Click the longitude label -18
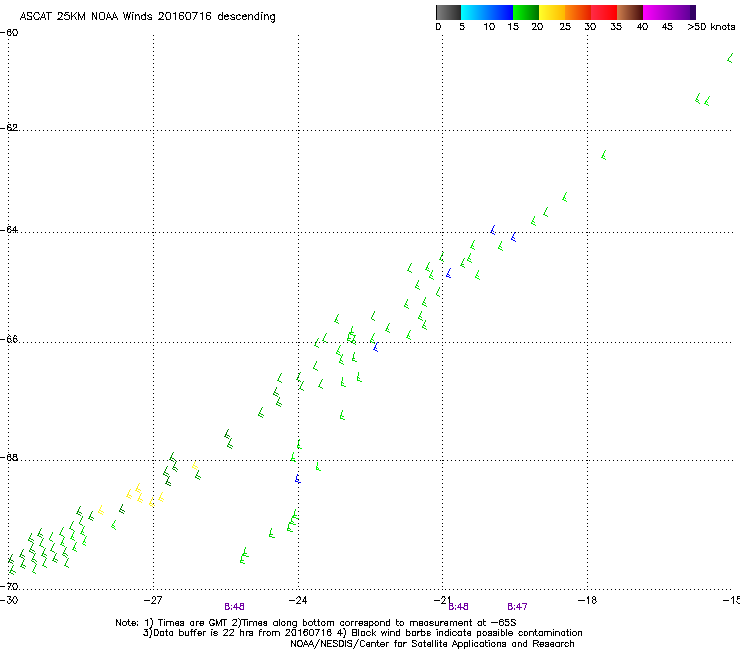The height and width of the screenshot is (650, 740). [x=587, y=600]
